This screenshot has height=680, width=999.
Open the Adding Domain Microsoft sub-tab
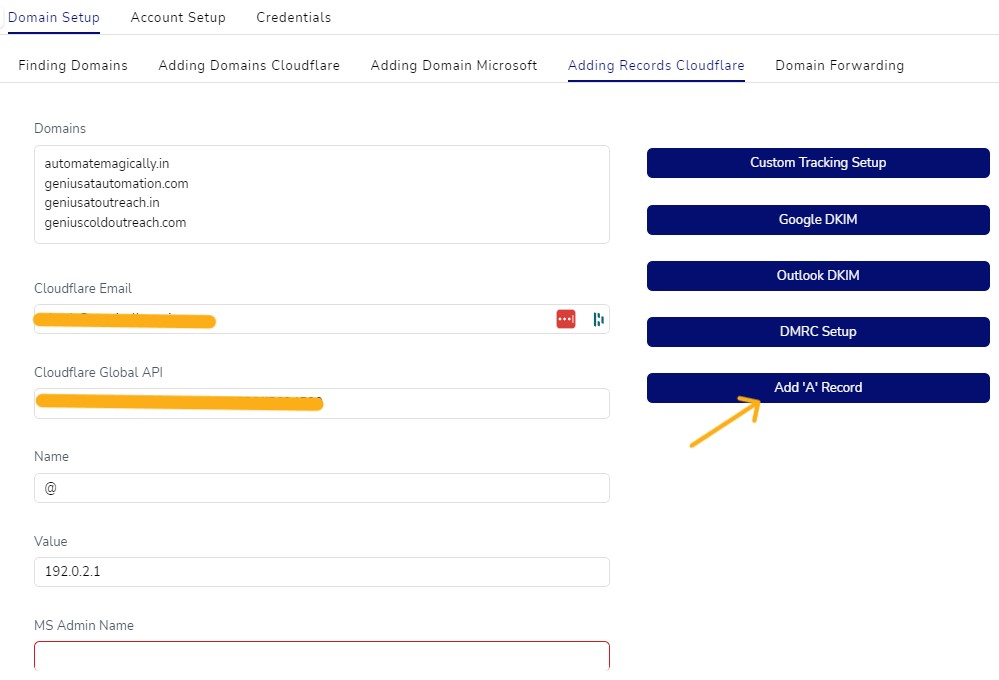454,65
